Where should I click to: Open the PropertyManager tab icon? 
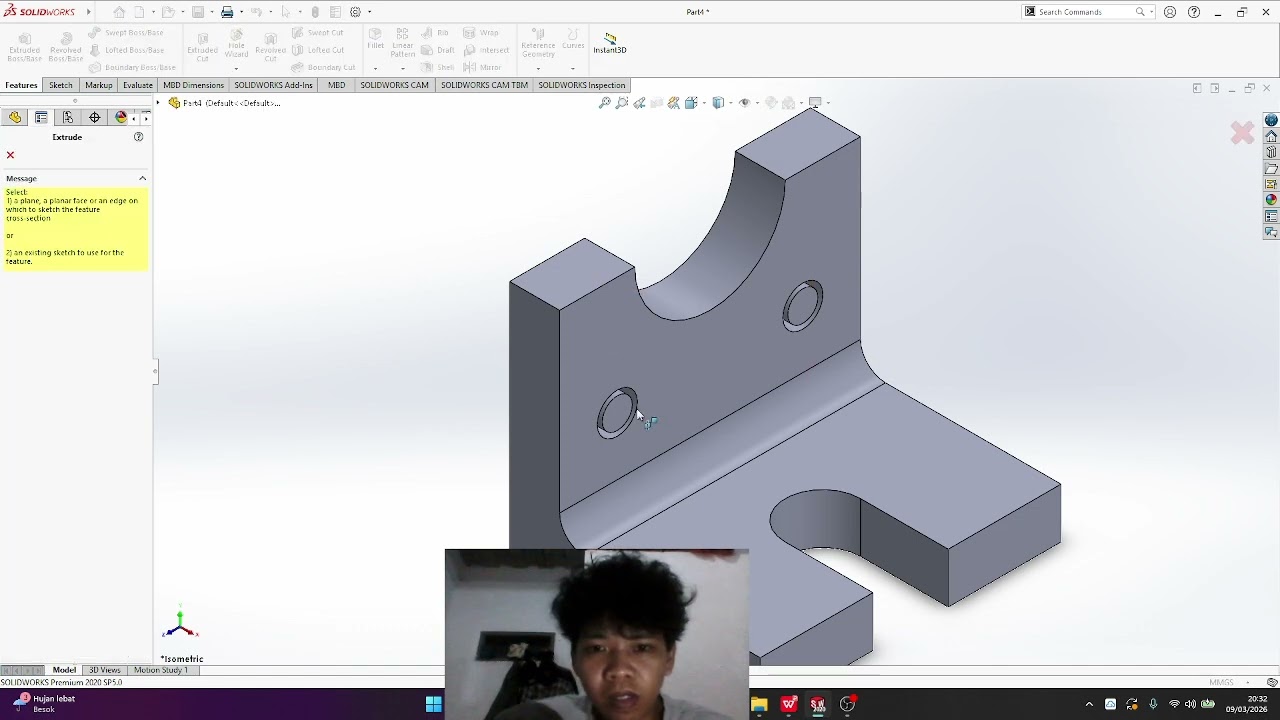[41, 117]
